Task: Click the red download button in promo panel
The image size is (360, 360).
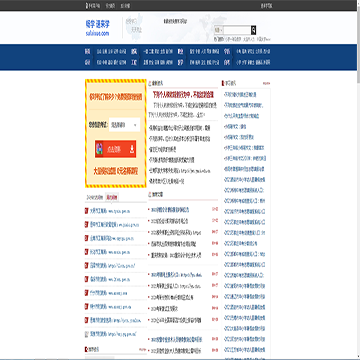Action: [115, 149]
